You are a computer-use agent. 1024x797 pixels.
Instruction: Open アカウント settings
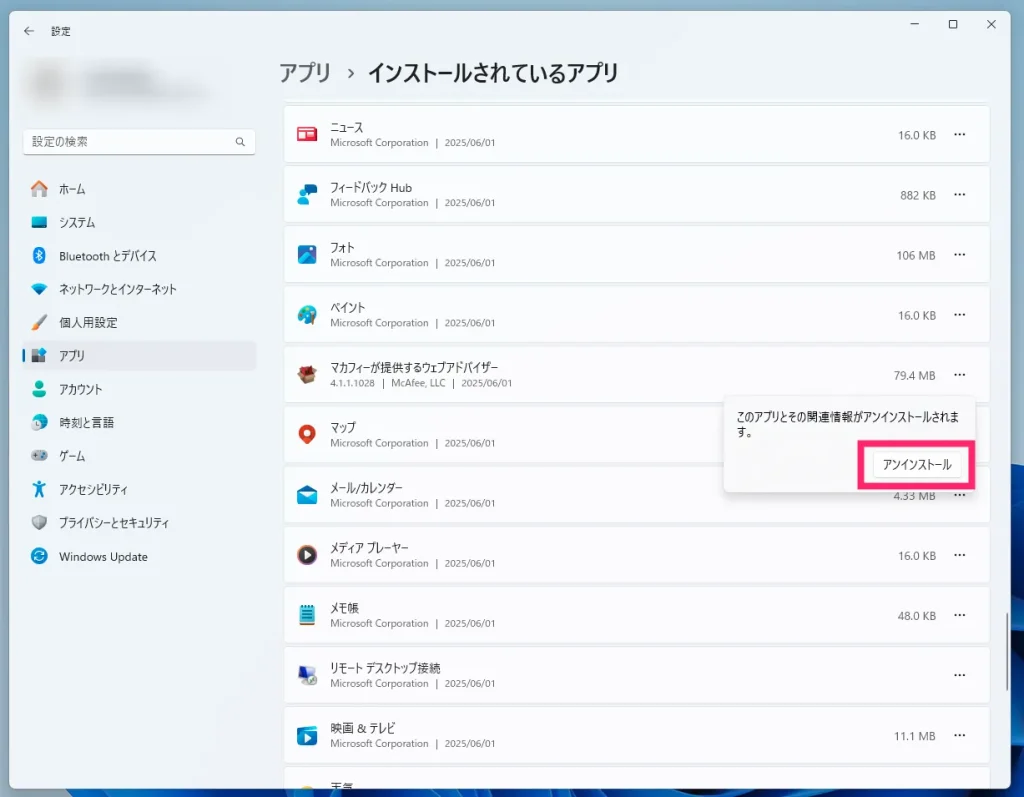tap(138, 389)
